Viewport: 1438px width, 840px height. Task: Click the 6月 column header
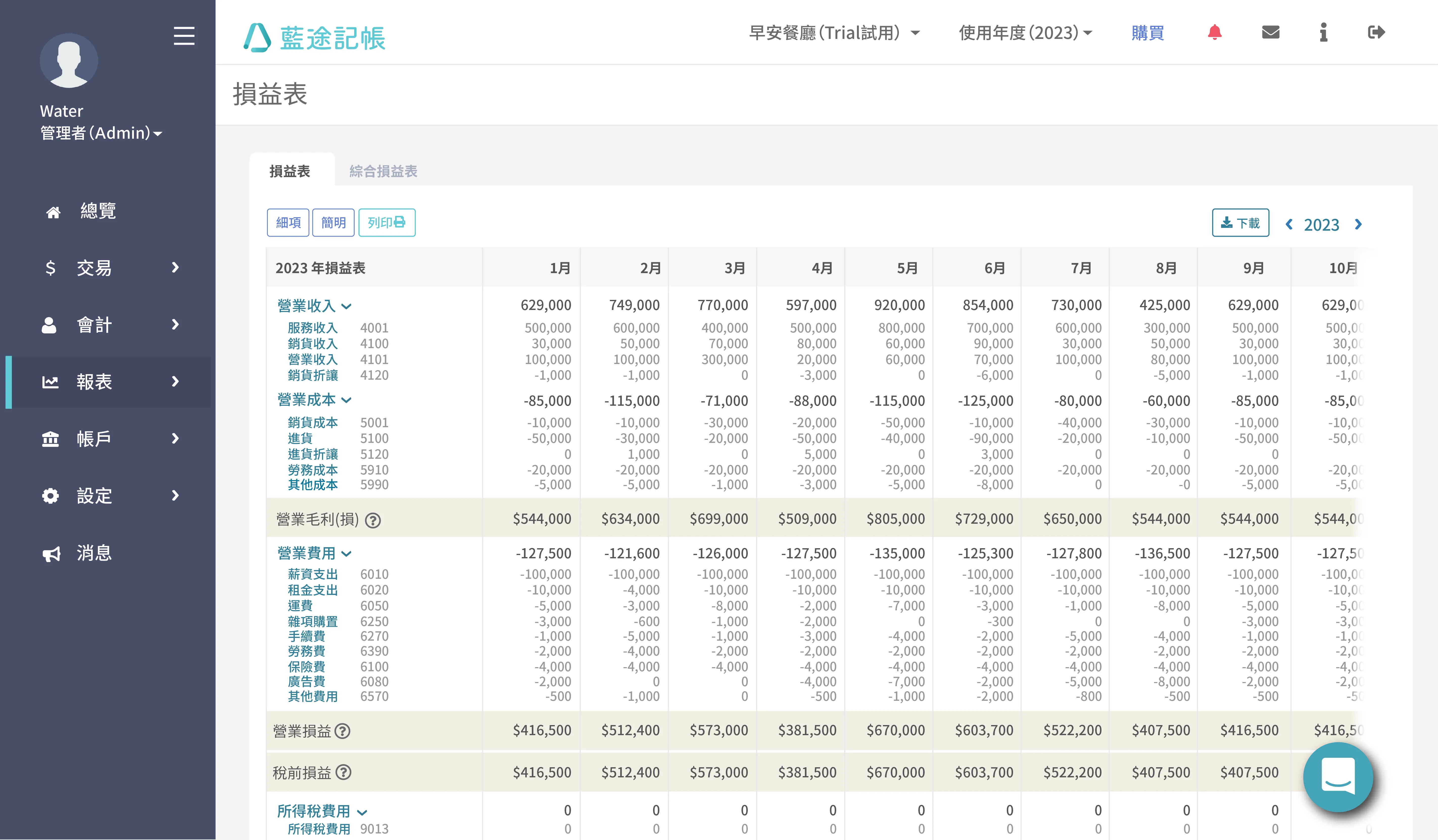pyautogui.click(x=995, y=268)
